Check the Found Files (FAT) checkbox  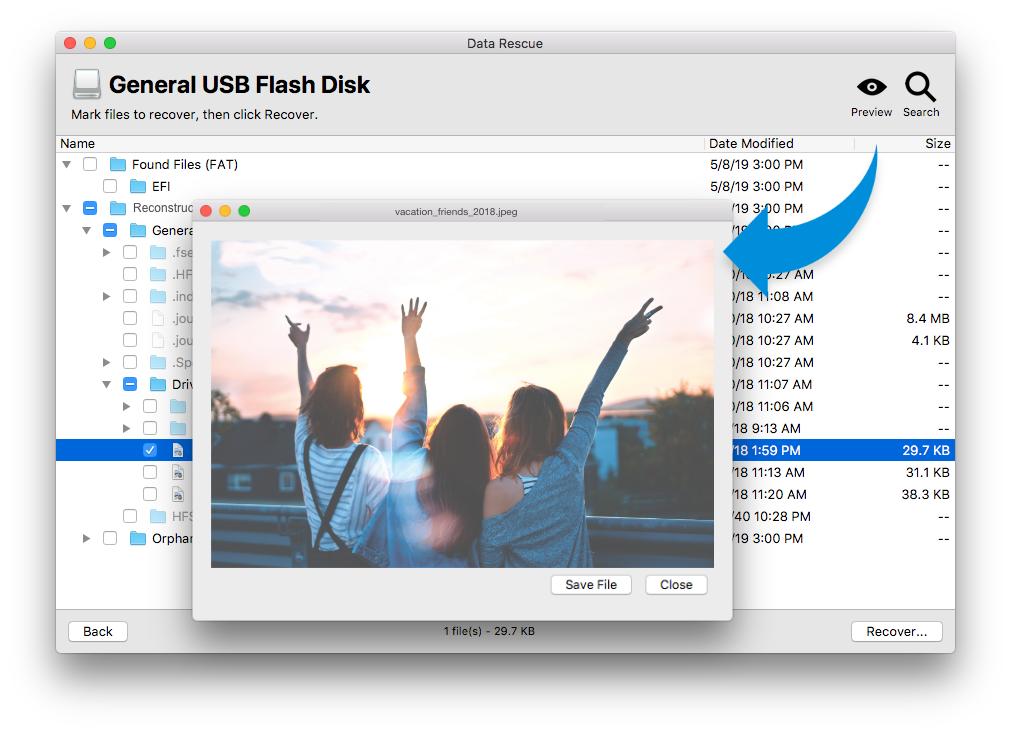89,164
